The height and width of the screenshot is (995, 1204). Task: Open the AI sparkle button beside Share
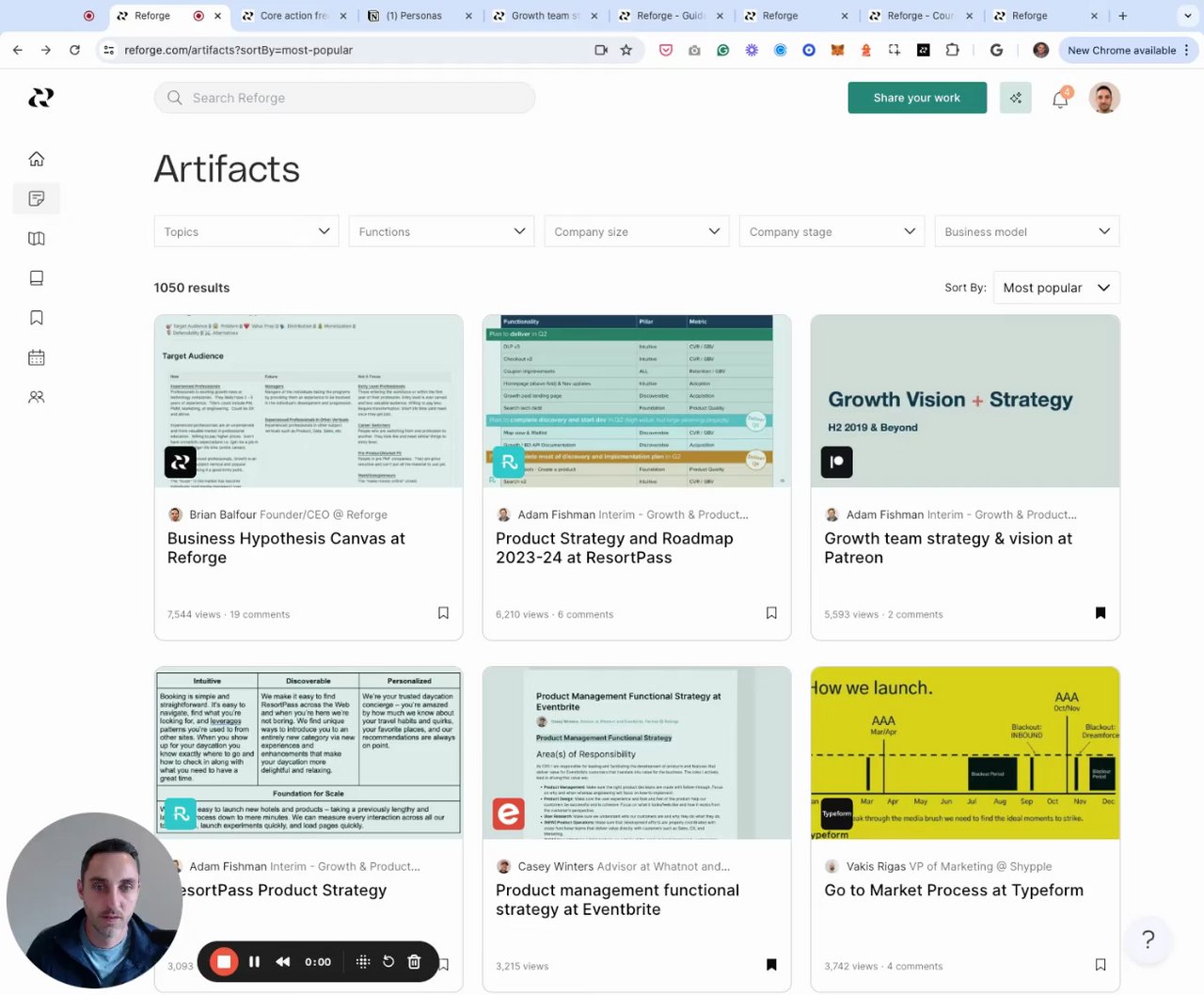[x=1016, y=98]
